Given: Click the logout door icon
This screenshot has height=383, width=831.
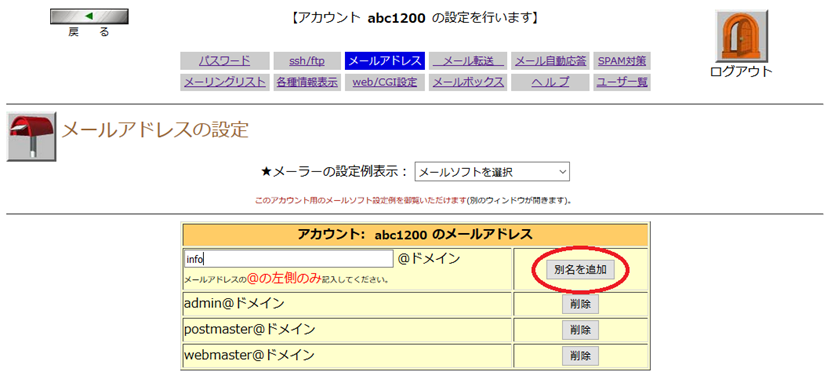Looking at the screenshot, I should tap(741, 37).
